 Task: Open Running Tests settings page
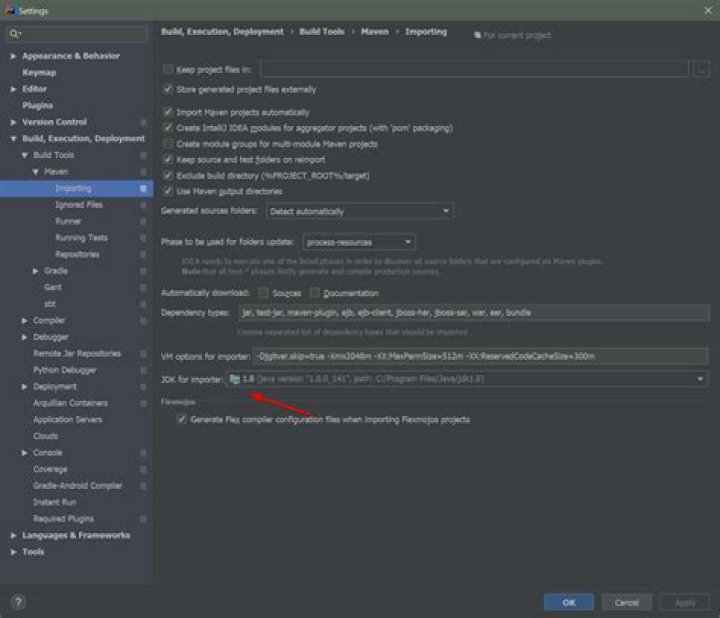coord(81,238)
